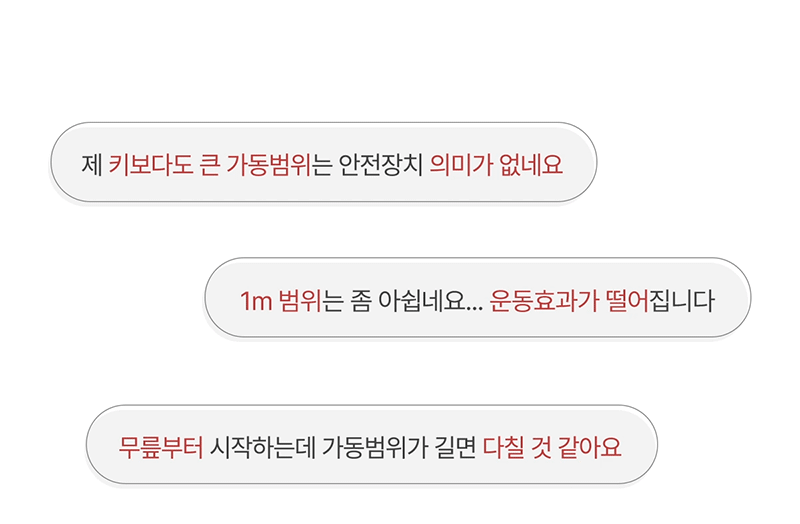Click the red word '무릎부터'
This screenshot has width=800, height=524.
click(x=161, y=447)
